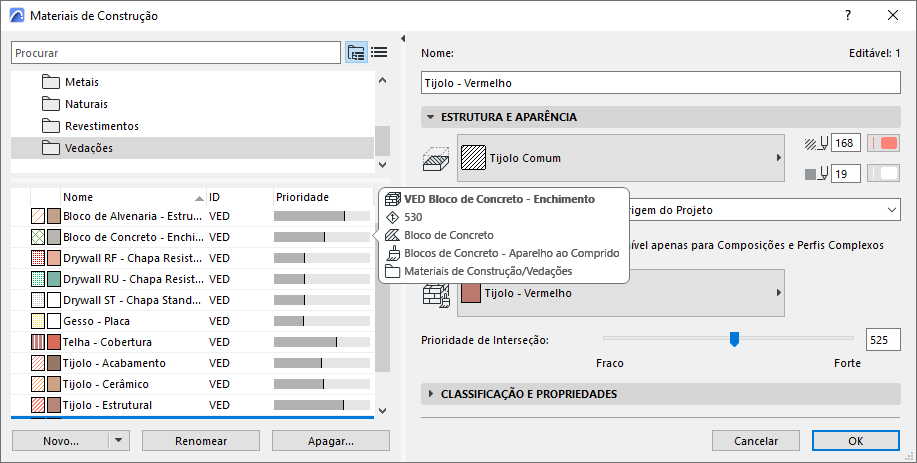This screenshot has height=463, width=917.
Task: Click Drywall RU green surface swatch
Action: (x=54, y=279)
